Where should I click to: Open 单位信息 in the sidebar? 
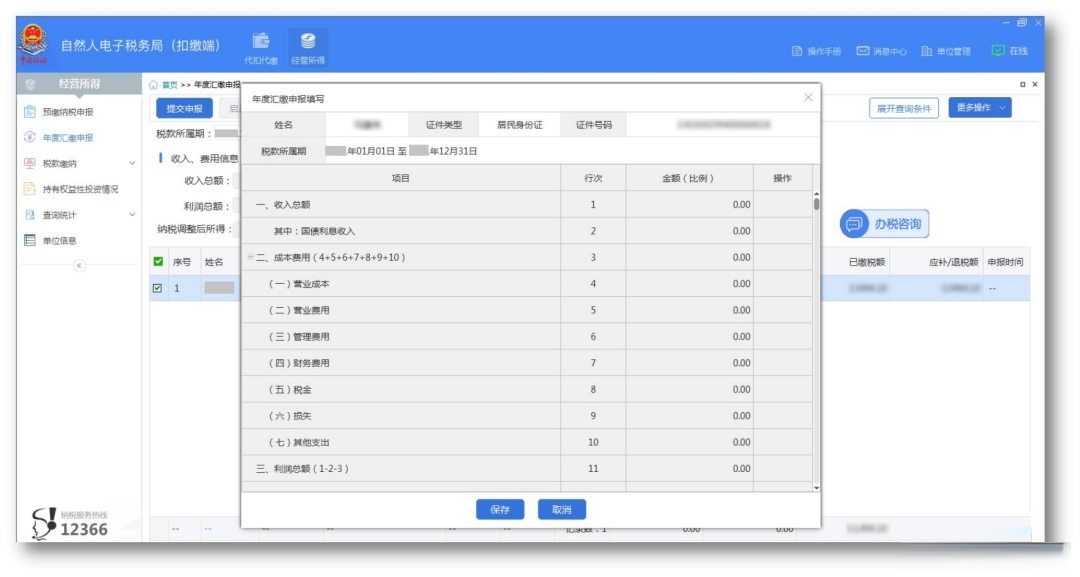click(x=59, y=240)
